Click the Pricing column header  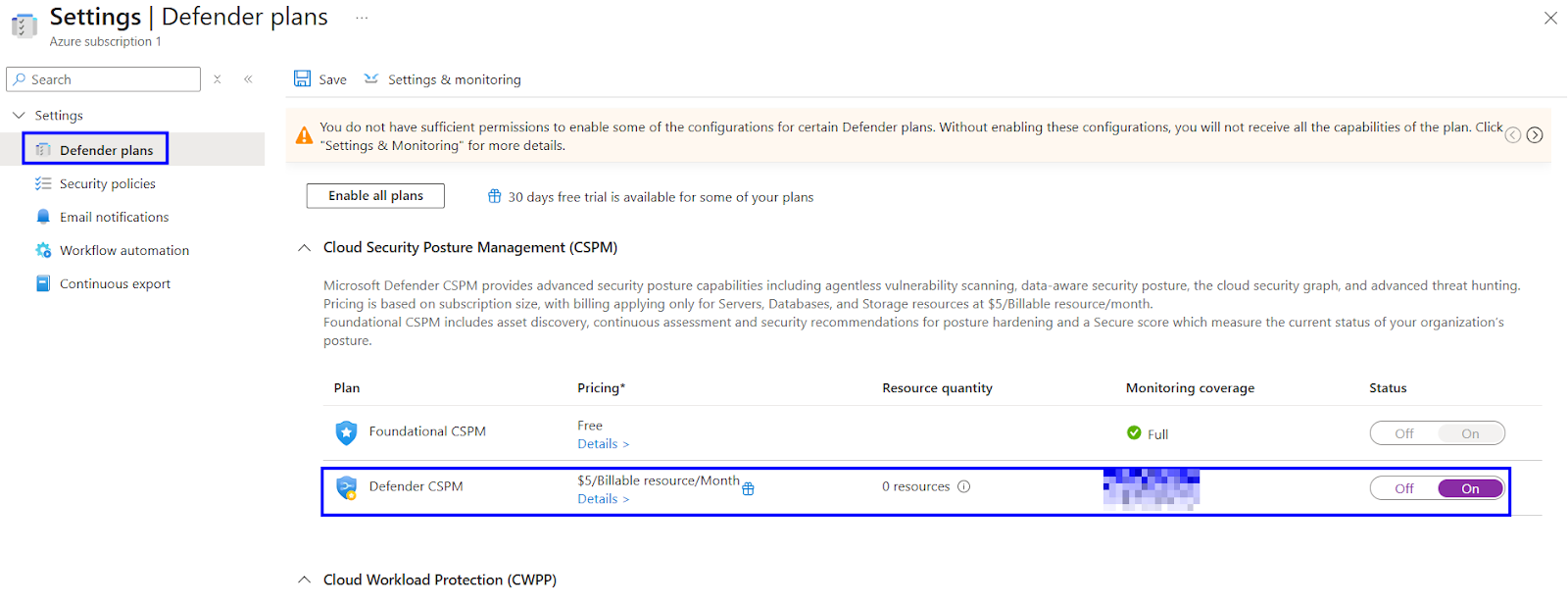click(x=601, y=388)
